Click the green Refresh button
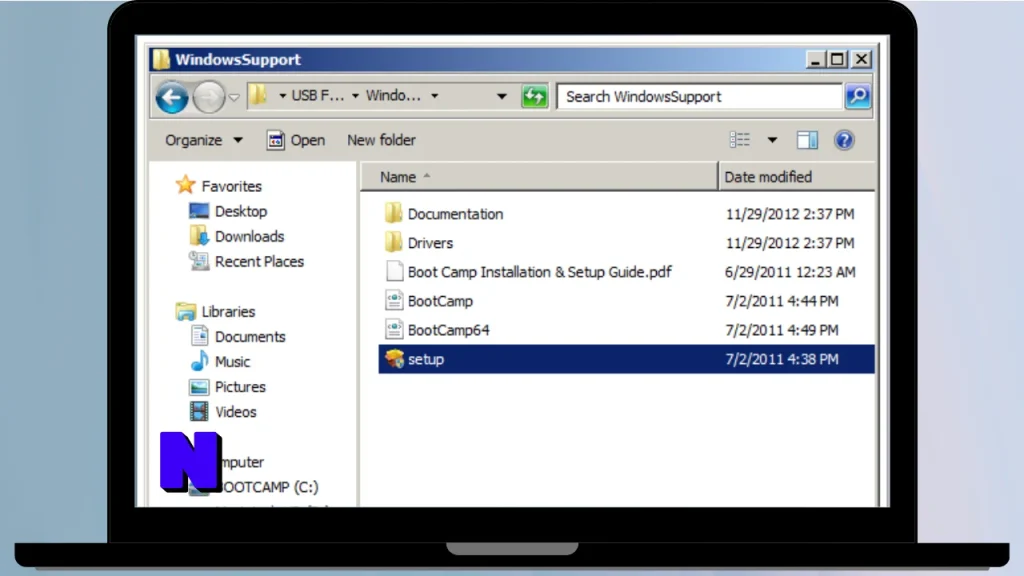 [x=534, y=97]
